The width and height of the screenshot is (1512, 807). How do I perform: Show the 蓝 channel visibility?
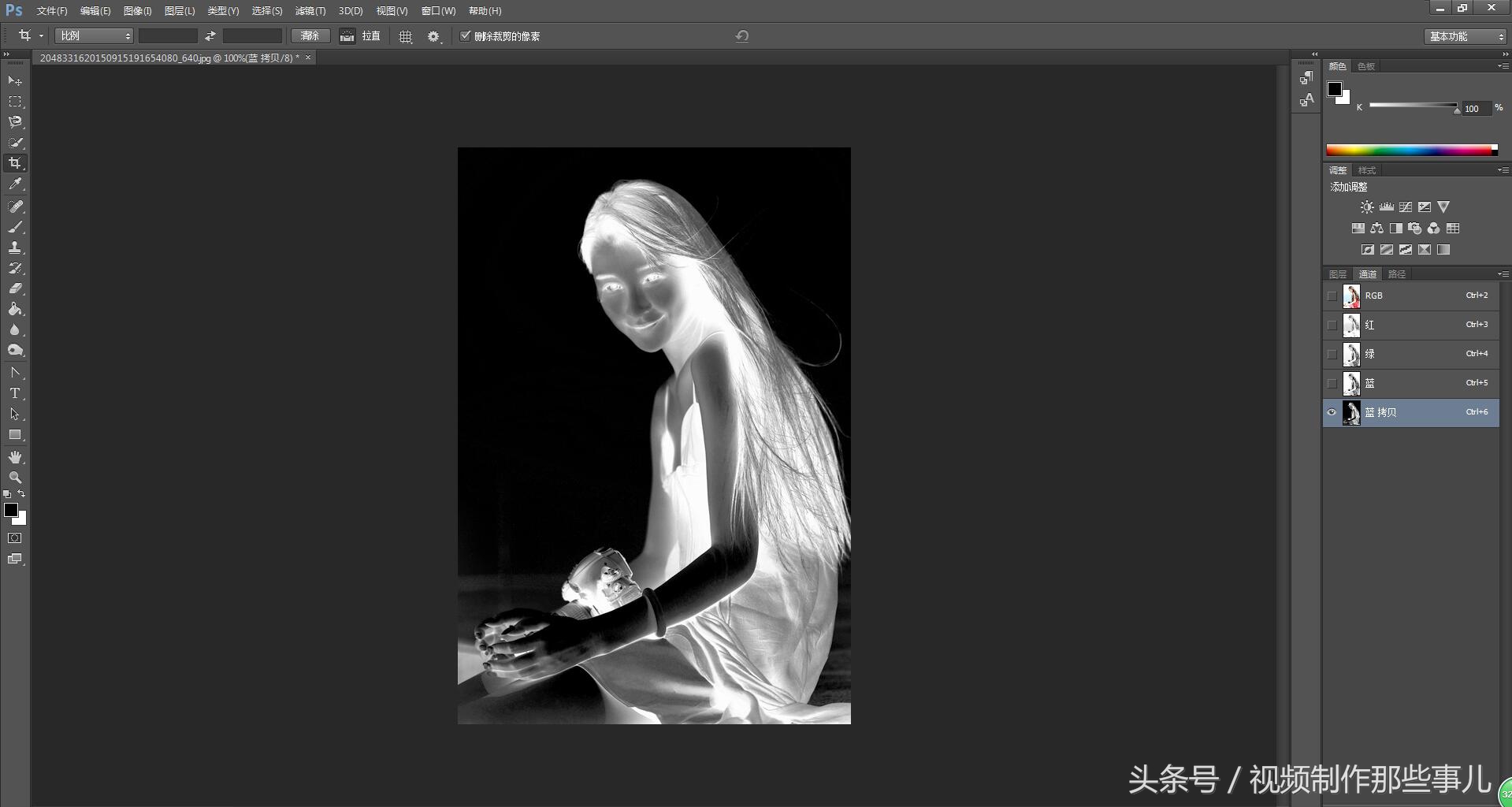[x=1332, y=383]
